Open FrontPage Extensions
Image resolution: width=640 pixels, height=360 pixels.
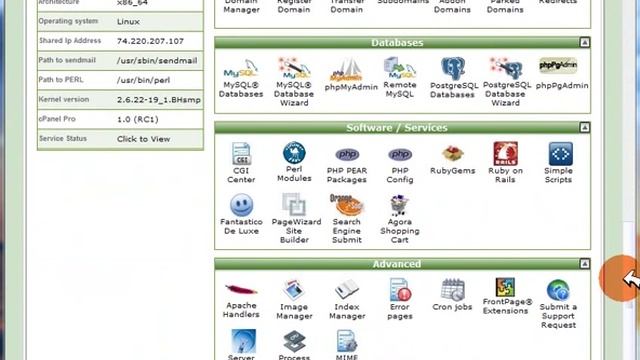(x=507, y=296)
